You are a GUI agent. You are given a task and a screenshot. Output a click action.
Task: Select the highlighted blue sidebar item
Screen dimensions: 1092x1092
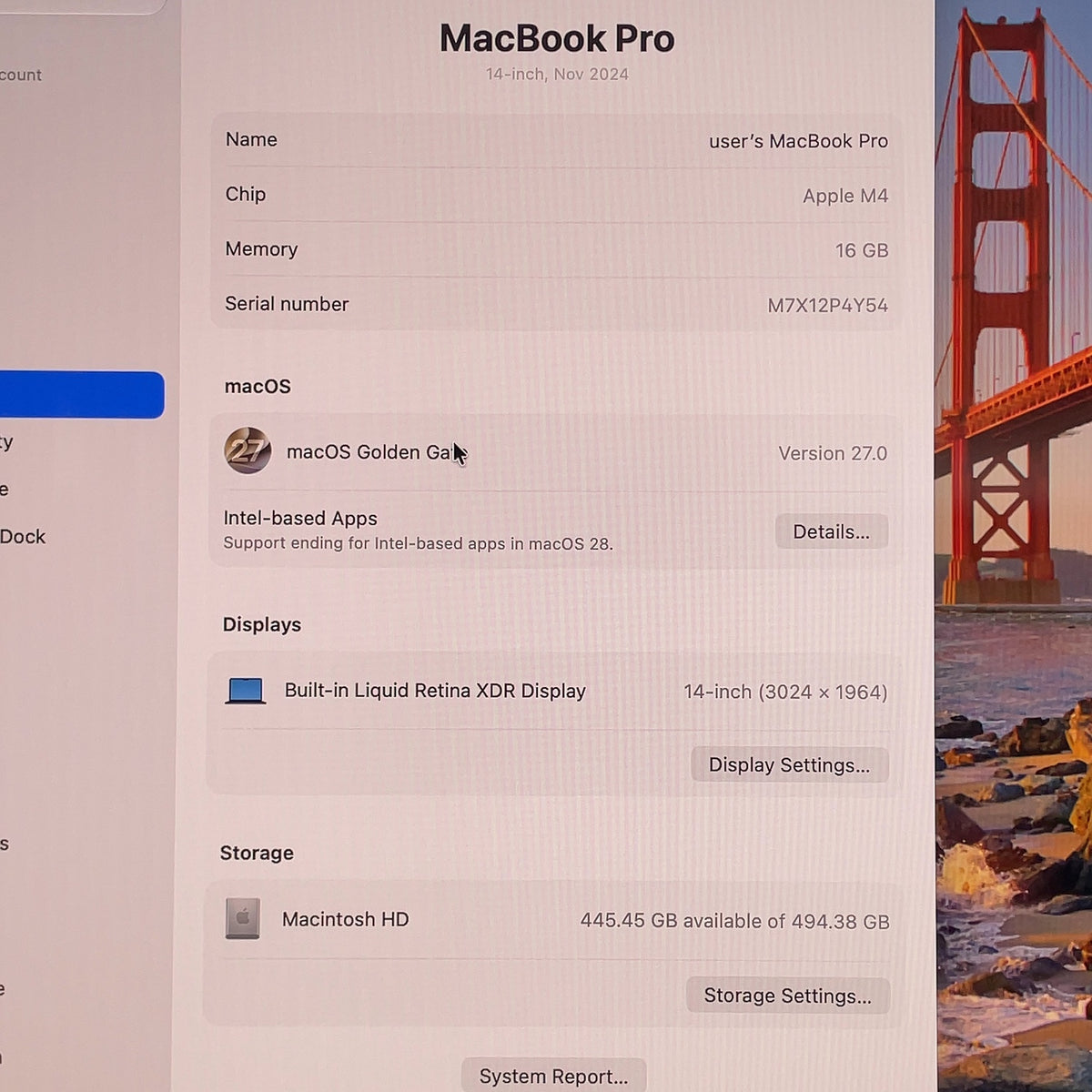click(x=82, y=395)
